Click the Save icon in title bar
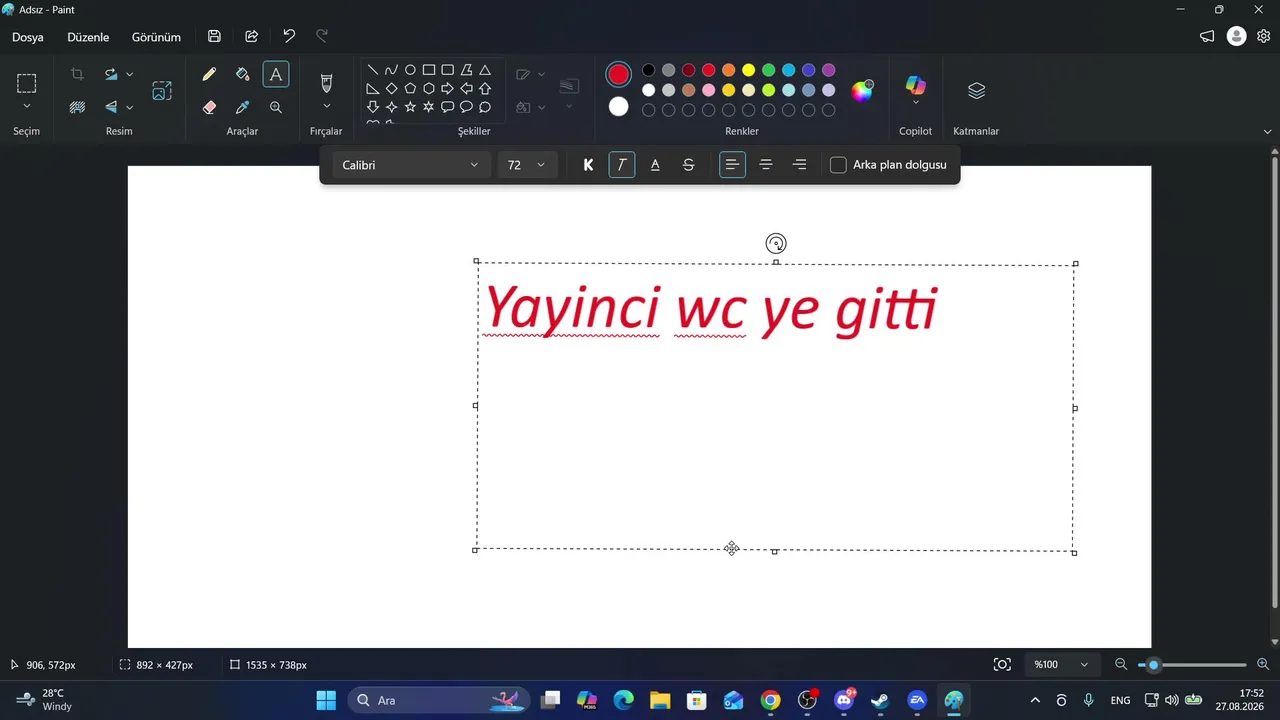The width and height of the screenshot is (1280, 720). [x=214, y=36]
